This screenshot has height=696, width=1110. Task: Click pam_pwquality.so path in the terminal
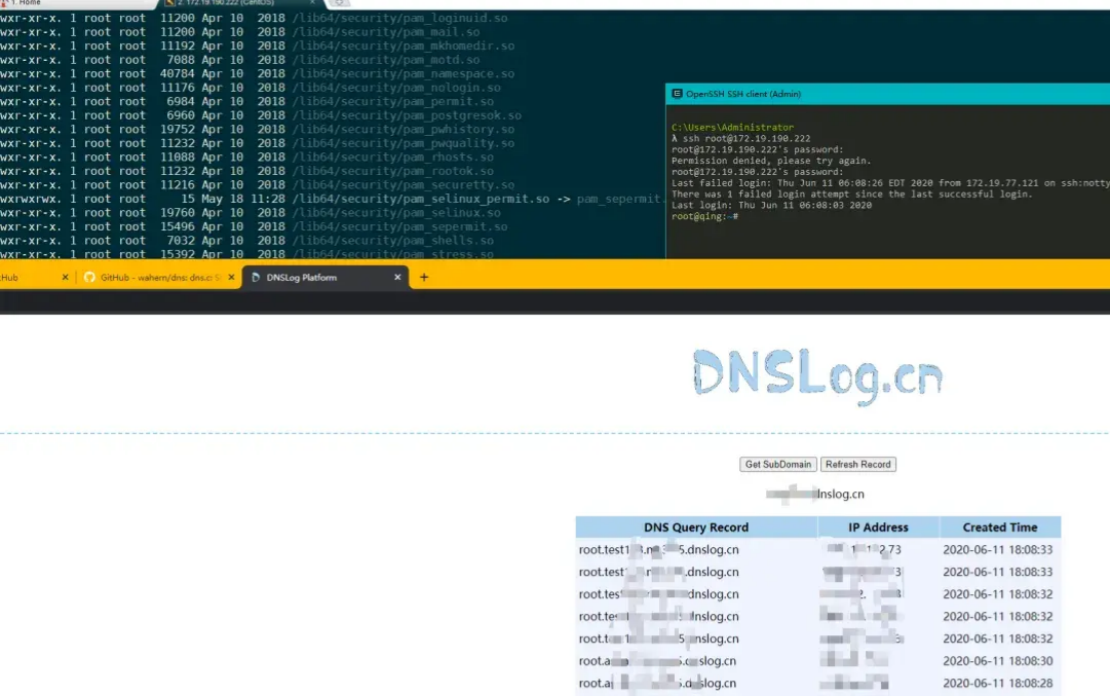[x=404, y=143]
